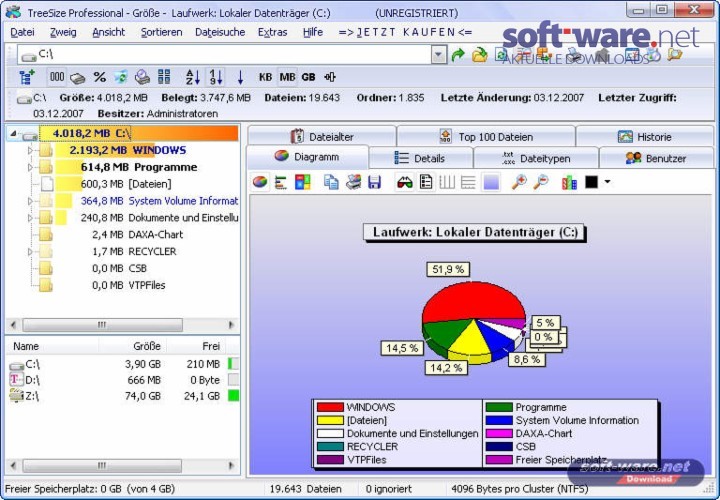The height and width of the screenshot is (500, 720).
Task: Click the select folder icon with green arrow
Action: click(x=479, y=55)
